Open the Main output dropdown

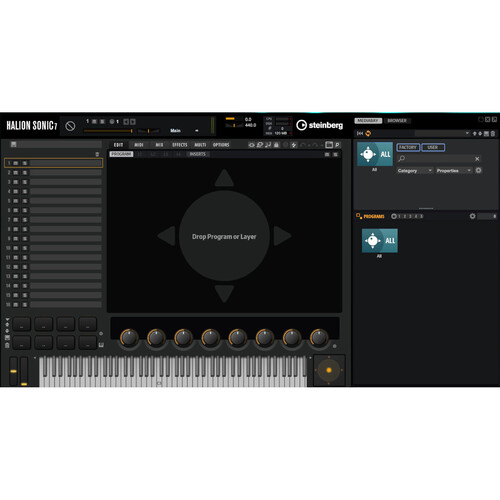pos(184,130)
